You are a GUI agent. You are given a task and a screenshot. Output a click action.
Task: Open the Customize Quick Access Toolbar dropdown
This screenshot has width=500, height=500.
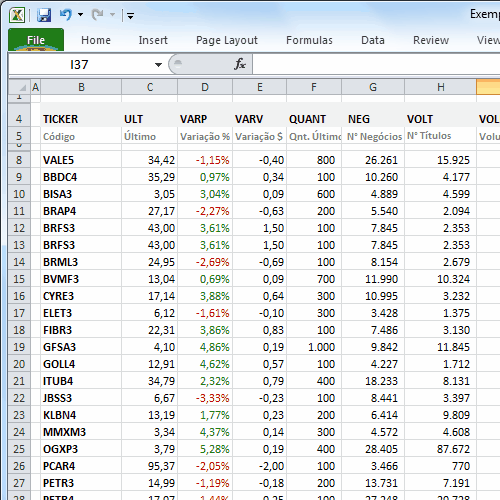130,15
